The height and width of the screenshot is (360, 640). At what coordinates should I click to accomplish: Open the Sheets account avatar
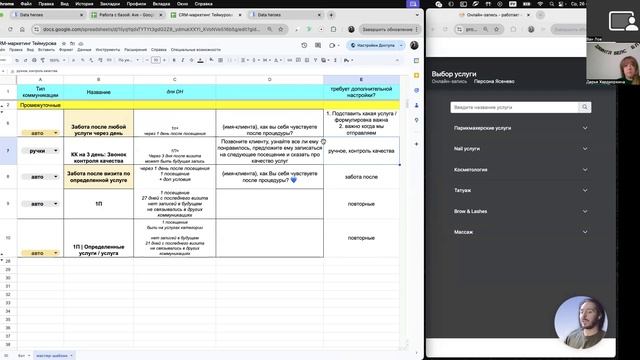point(414,45)
